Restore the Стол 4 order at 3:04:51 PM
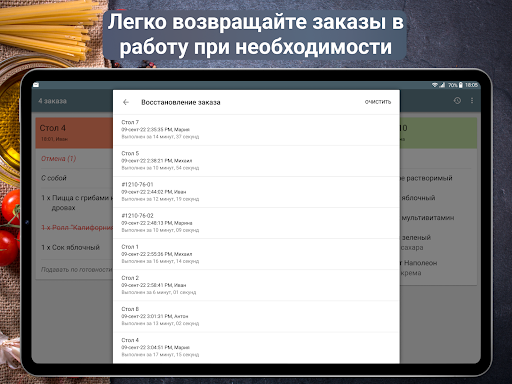 tap(256, 348)
